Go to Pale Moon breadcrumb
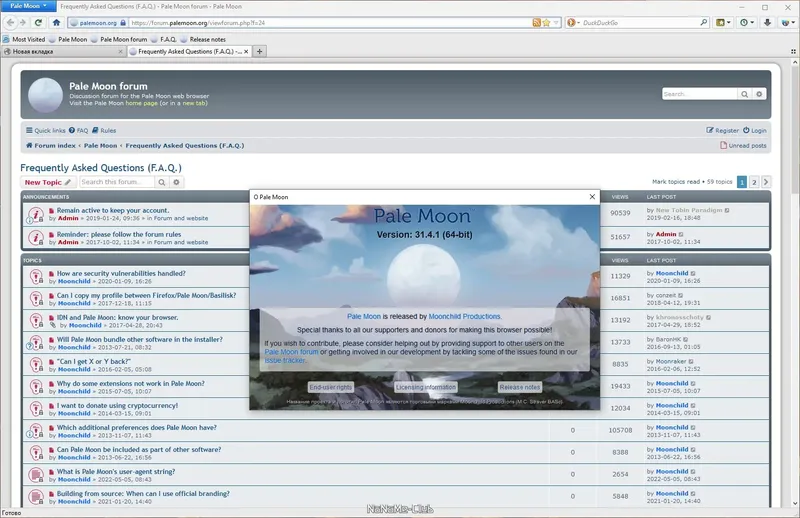 (101, 145)
